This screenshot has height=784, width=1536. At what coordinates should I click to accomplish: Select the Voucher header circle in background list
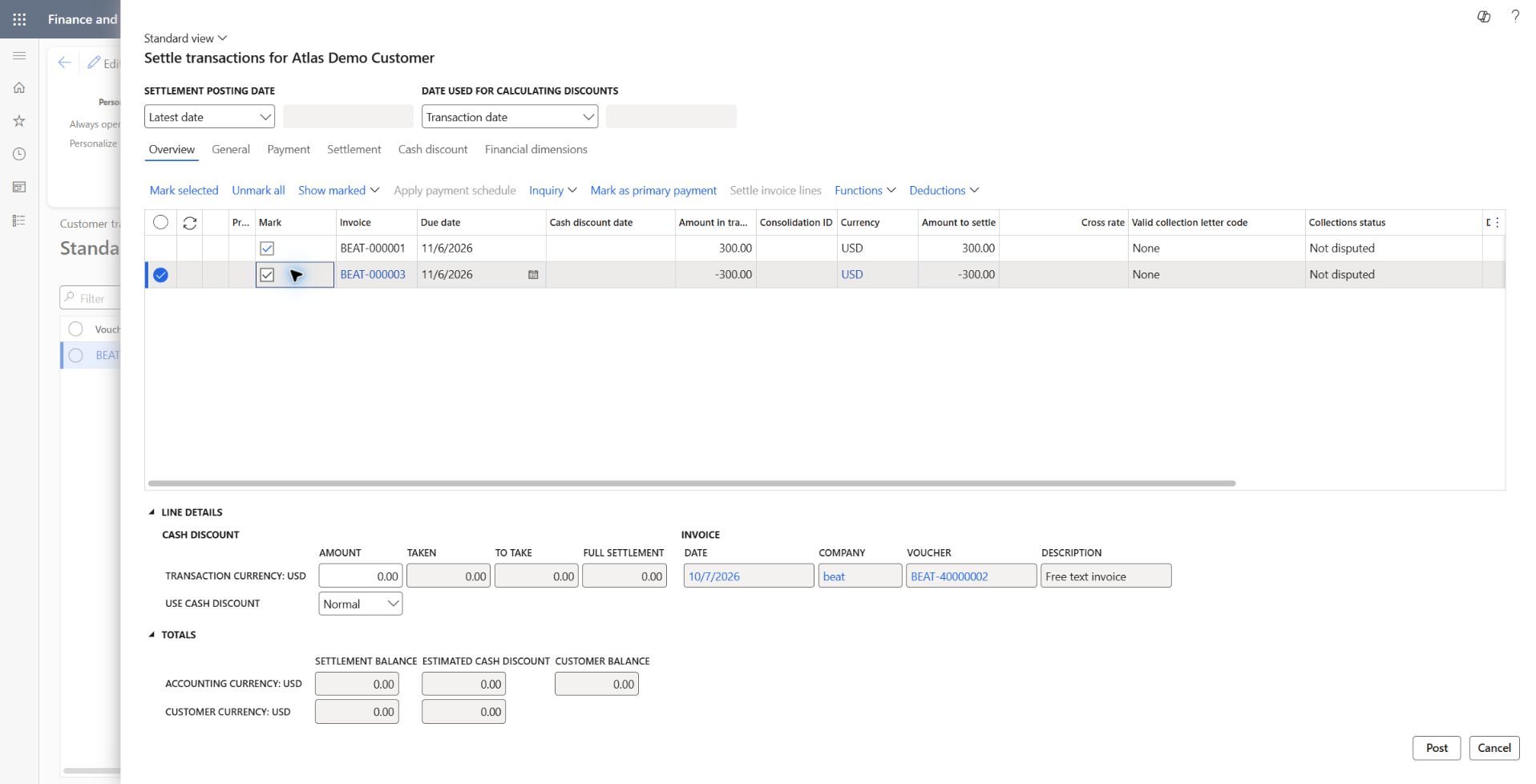pos(75,329)
